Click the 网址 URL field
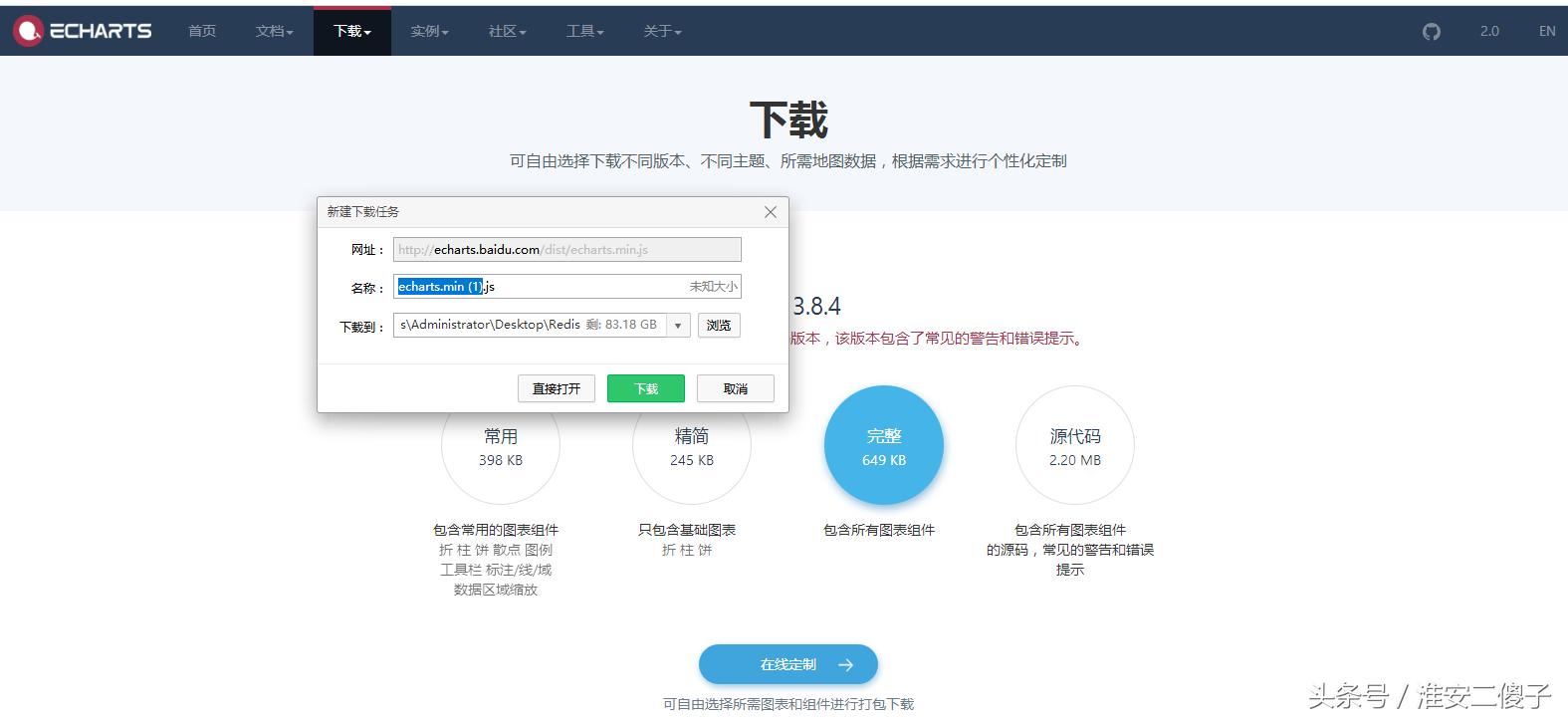 point(567,250)
